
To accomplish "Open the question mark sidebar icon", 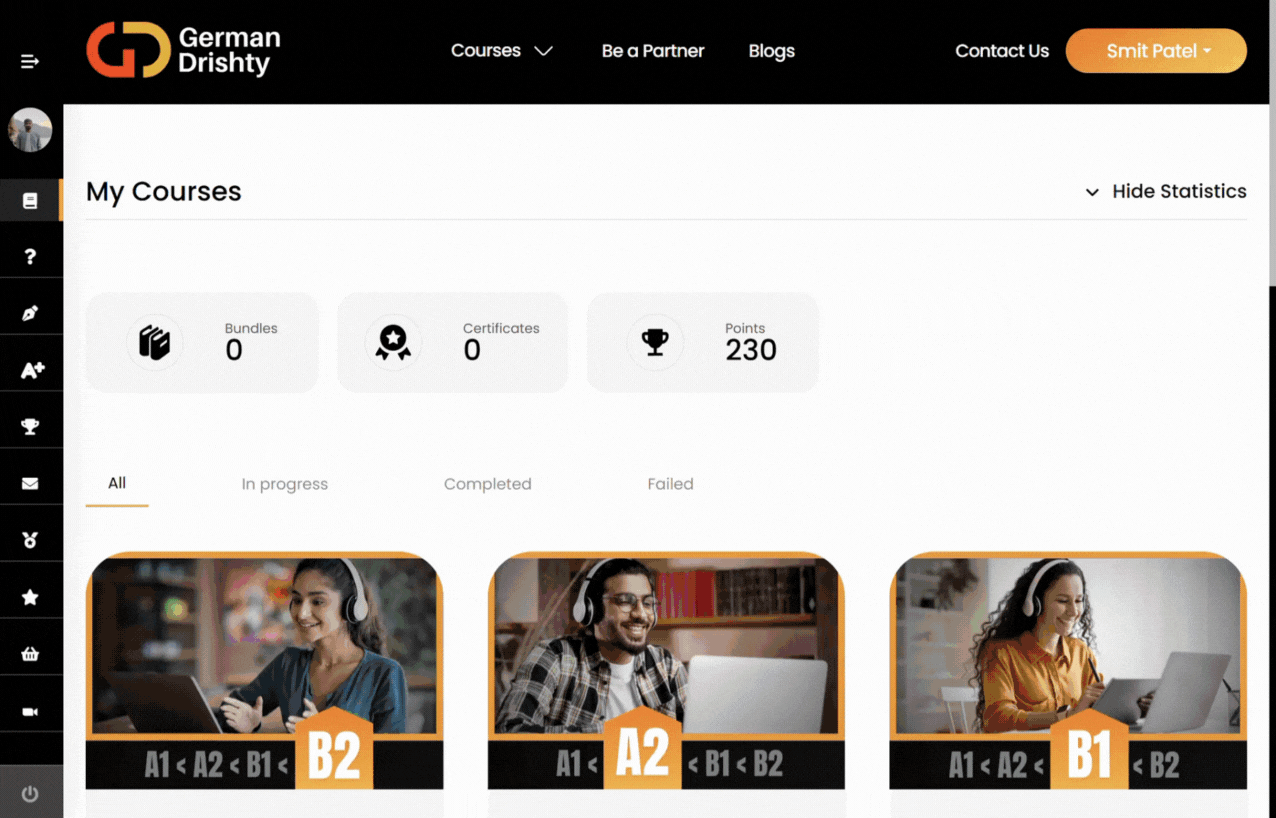I will click(x=30, y=257).
